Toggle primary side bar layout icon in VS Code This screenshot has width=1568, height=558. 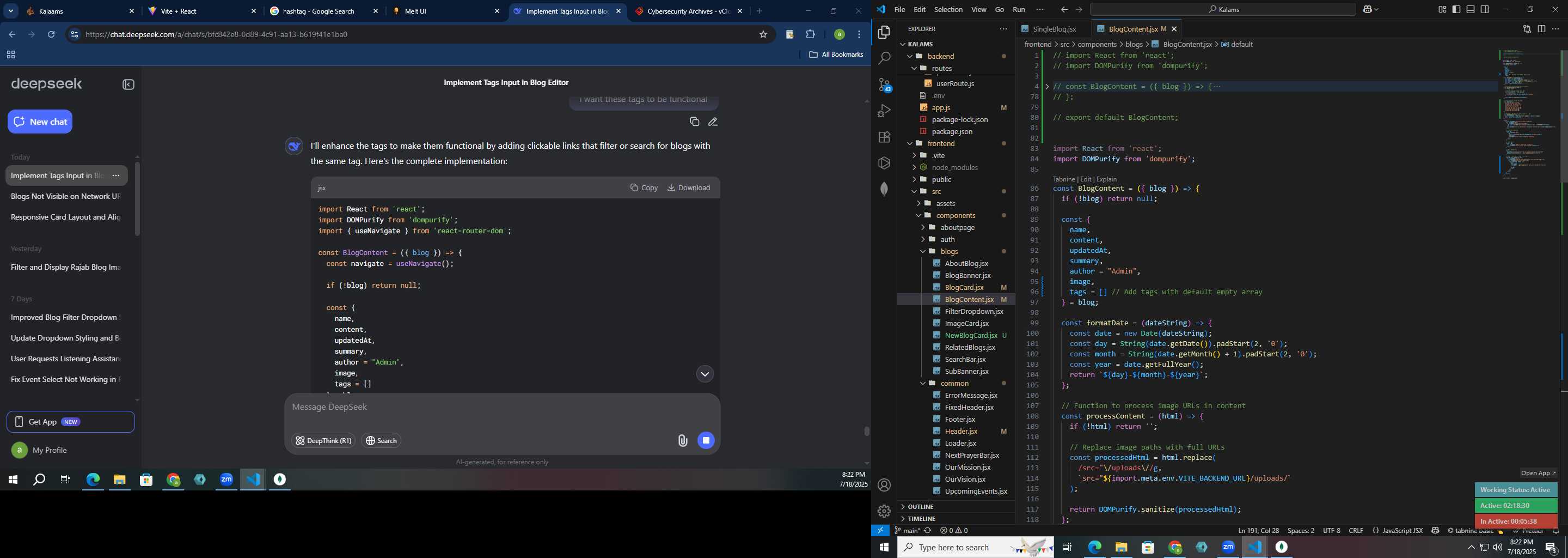click(x=1456, y=9)
